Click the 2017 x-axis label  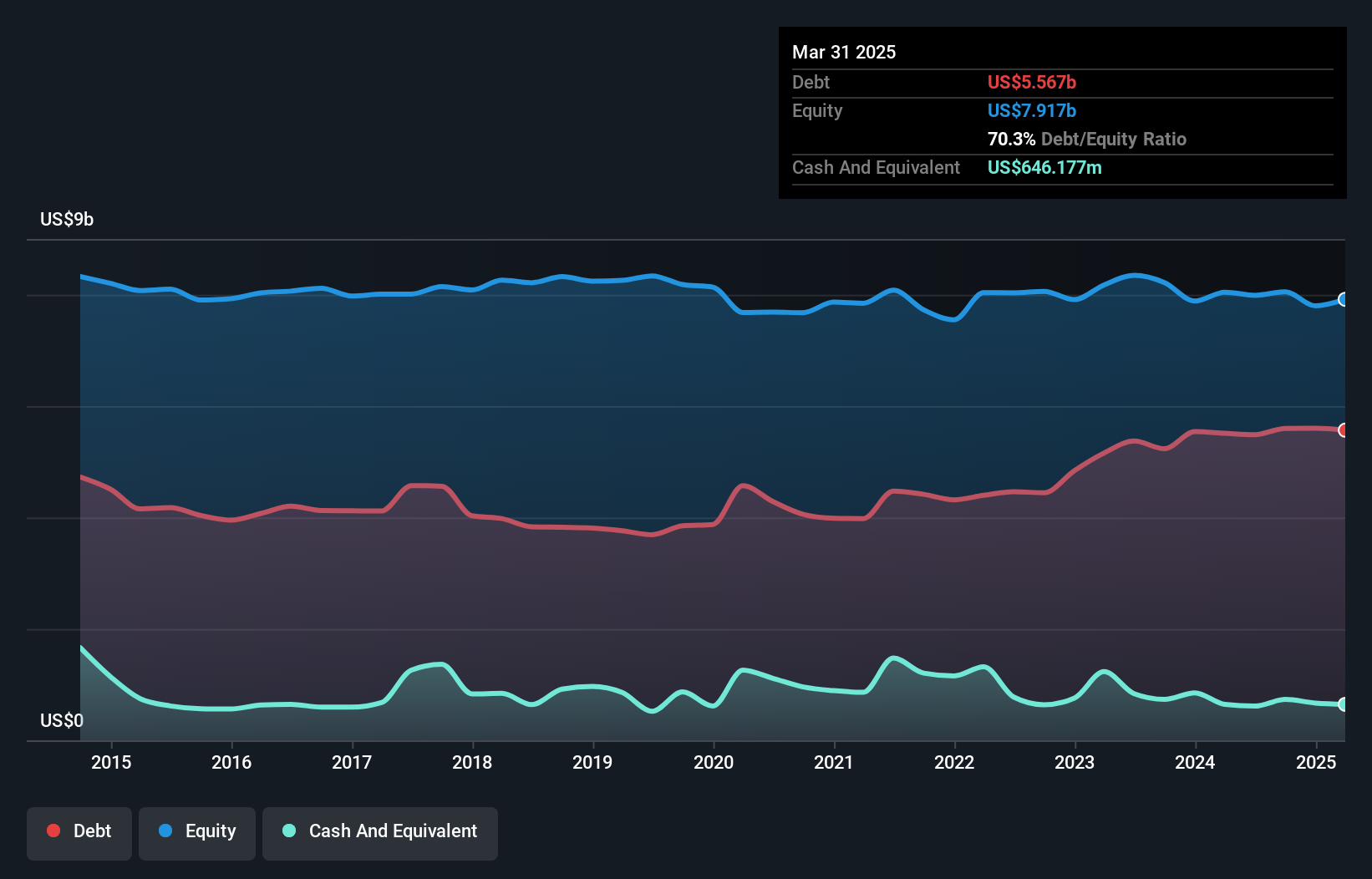(x=352, y=762)
